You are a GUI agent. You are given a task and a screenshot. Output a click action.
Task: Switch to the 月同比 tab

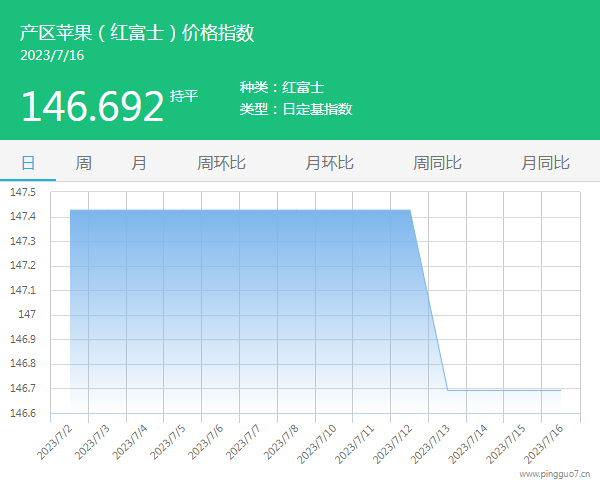(x=545, y=162)
